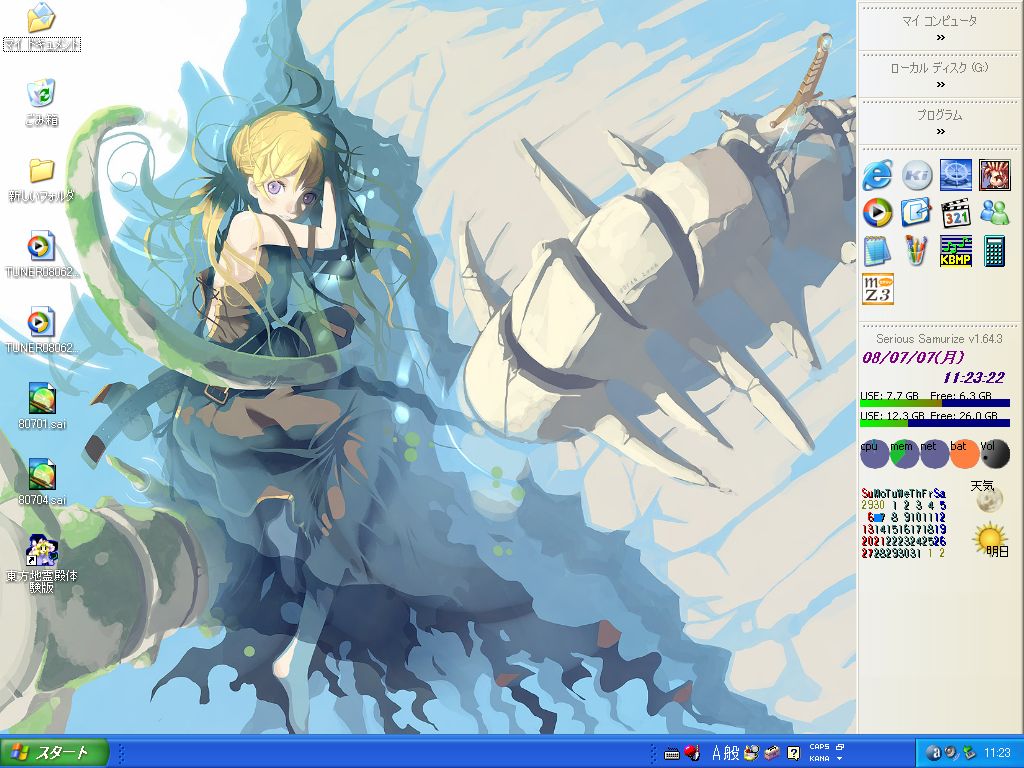1024x768 pixels.
Task: Open the IME toolbox icon in the language bar
Action: click(x=772, y=753)
